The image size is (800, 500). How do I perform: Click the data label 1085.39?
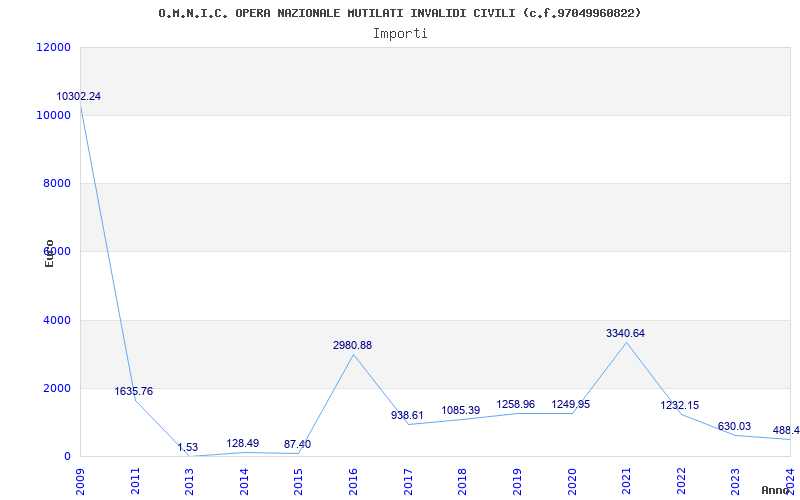click(461, 410)
